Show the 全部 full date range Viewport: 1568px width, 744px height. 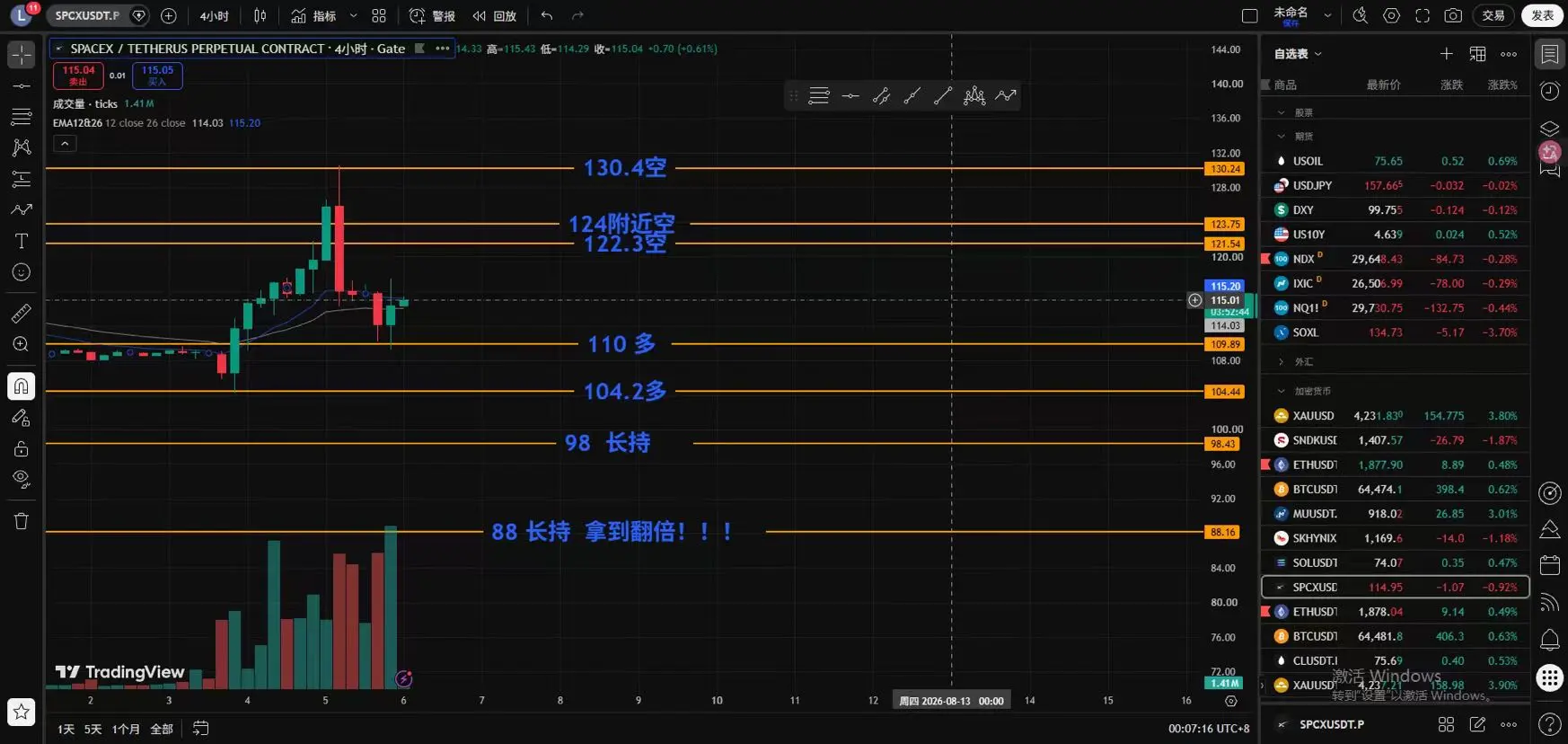point(162,729)
